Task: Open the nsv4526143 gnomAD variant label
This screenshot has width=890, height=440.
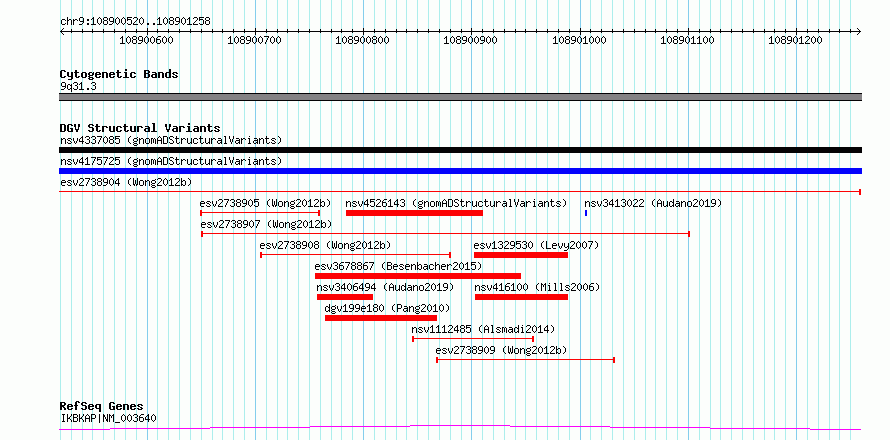Action: coord(456,203)
